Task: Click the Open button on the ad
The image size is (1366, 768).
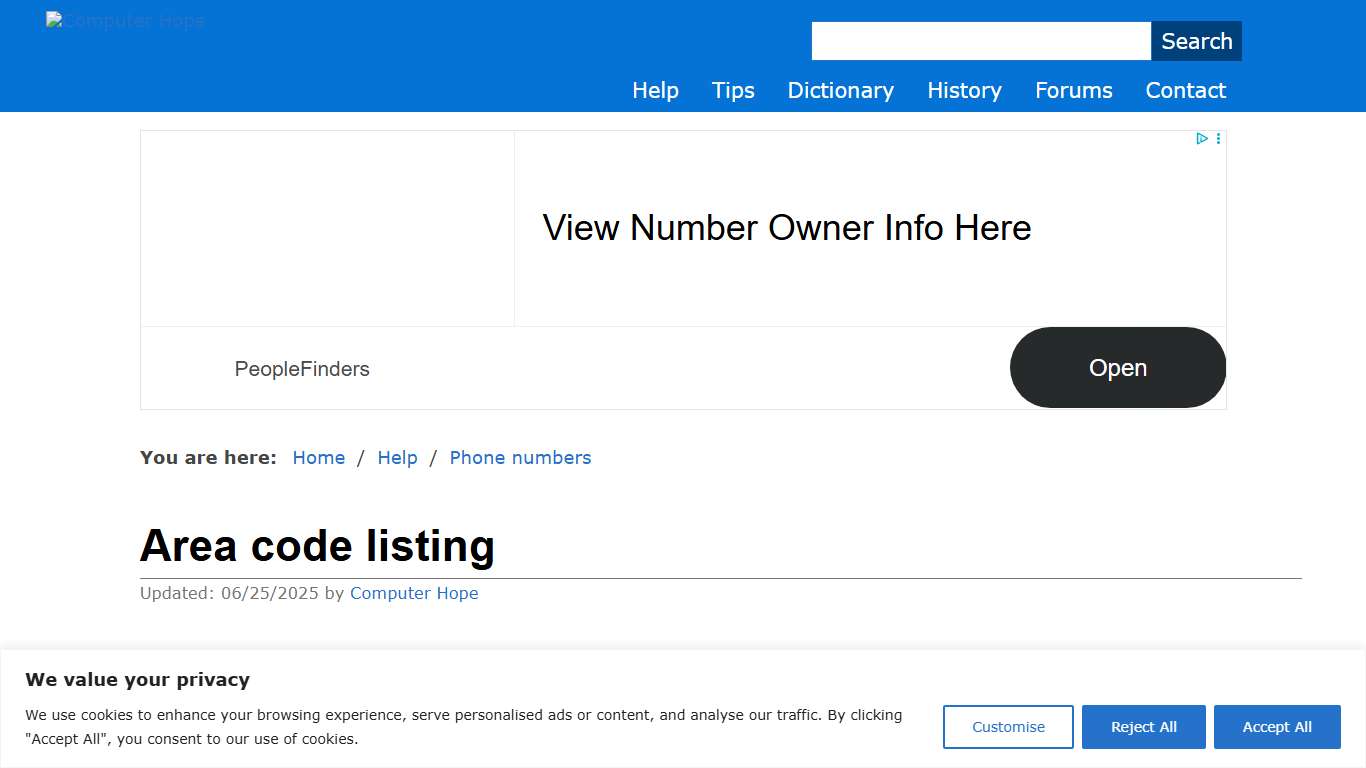Action: pos(1117,367)
